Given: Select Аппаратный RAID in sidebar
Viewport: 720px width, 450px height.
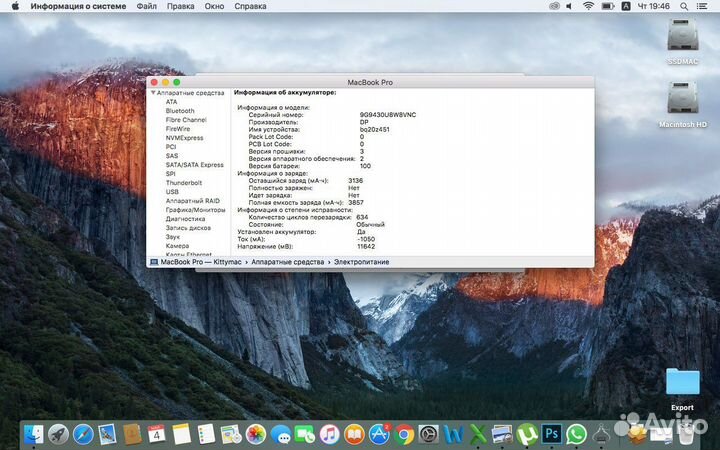Looking at the screenshot, I should tap(193, 201).
